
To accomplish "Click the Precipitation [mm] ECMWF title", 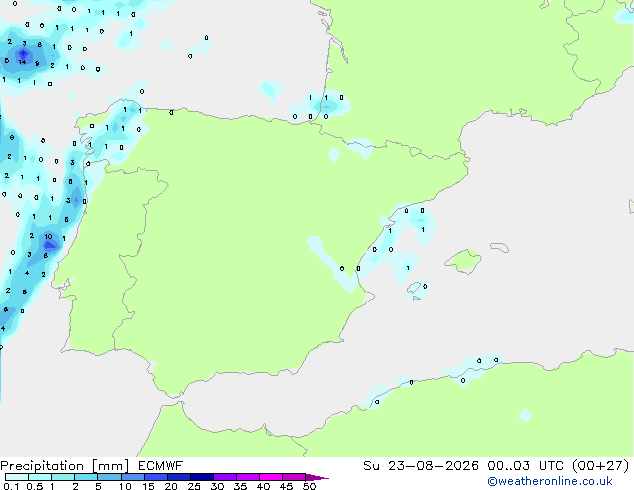I will 92,466.
